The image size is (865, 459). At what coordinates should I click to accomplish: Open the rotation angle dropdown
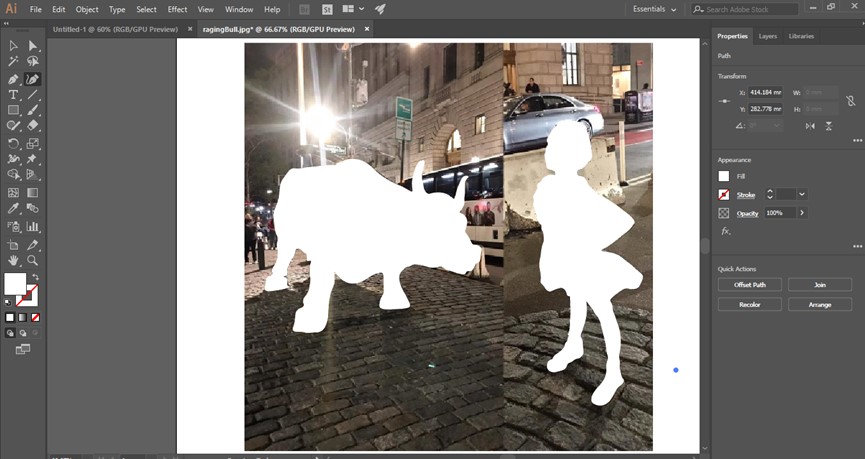click(x=777, y=126)
